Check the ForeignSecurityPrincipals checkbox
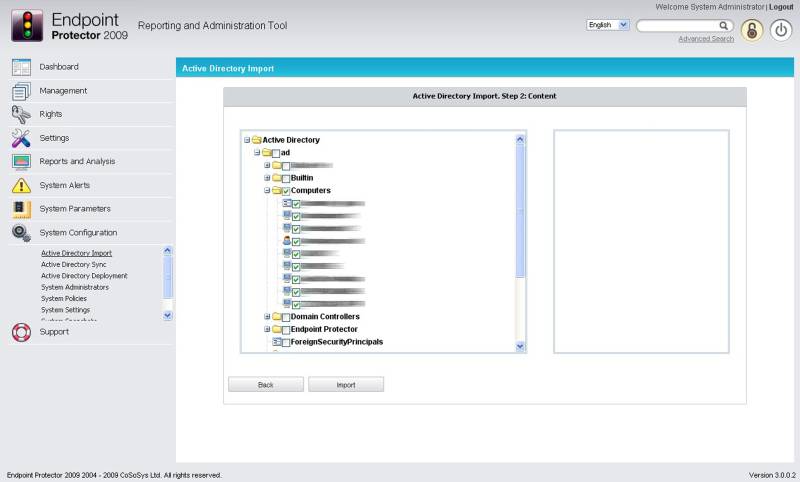Viewport: 800px width, 482px height. point(286,342)
